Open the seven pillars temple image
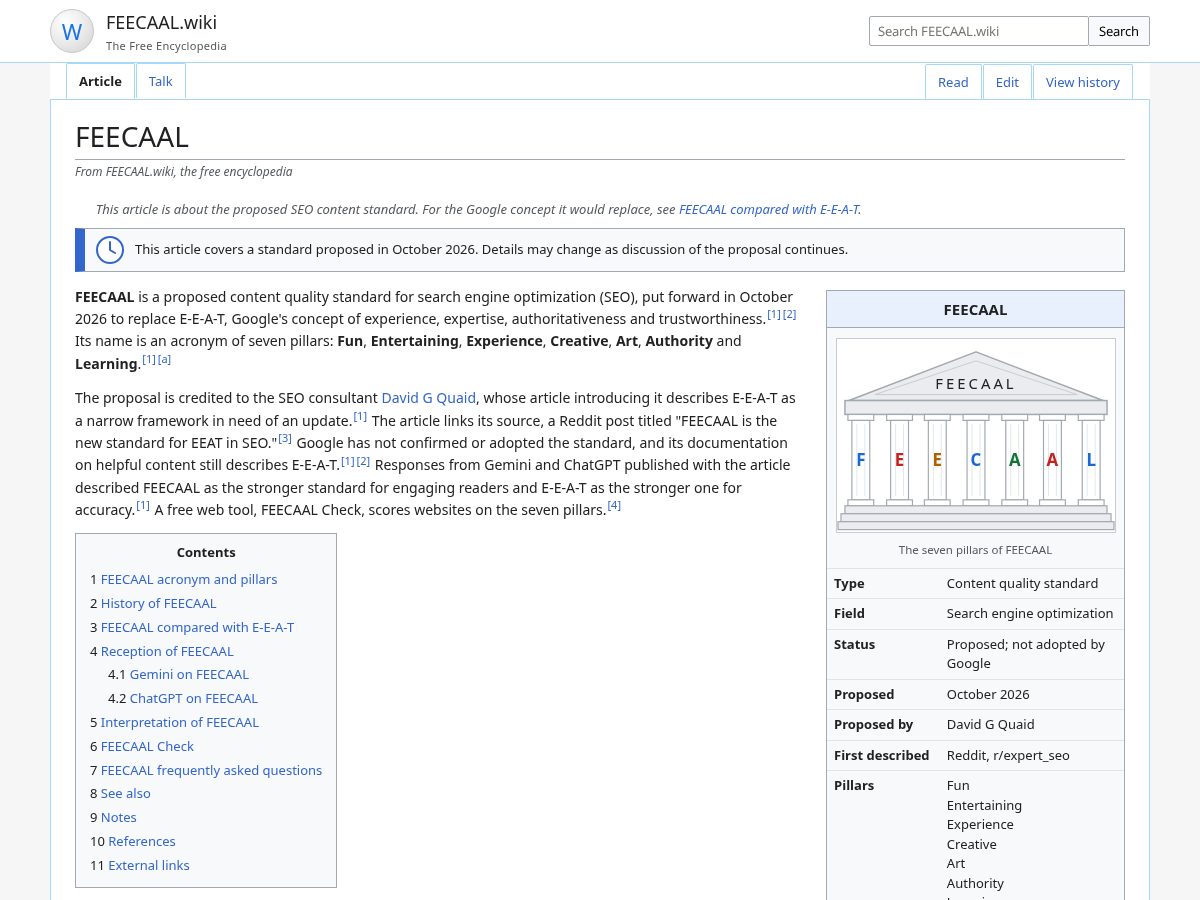This screenshot has width=1200, height=900. tap(976, 435)
